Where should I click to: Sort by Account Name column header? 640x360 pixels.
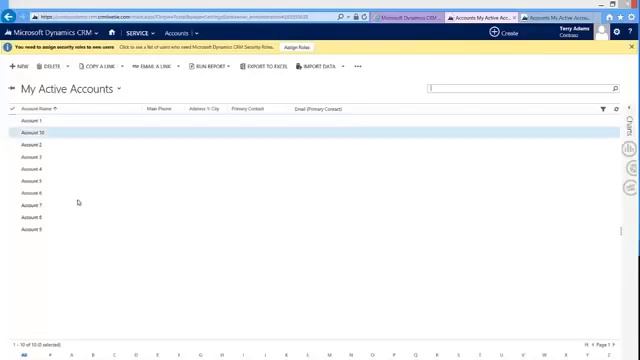pyautogui.click(x=39, y=109)
